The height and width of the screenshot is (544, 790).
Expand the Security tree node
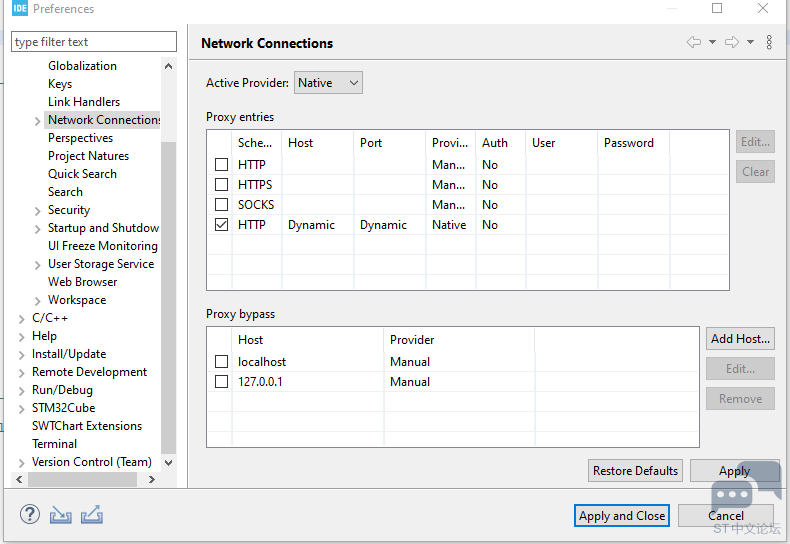coord(38,210)
